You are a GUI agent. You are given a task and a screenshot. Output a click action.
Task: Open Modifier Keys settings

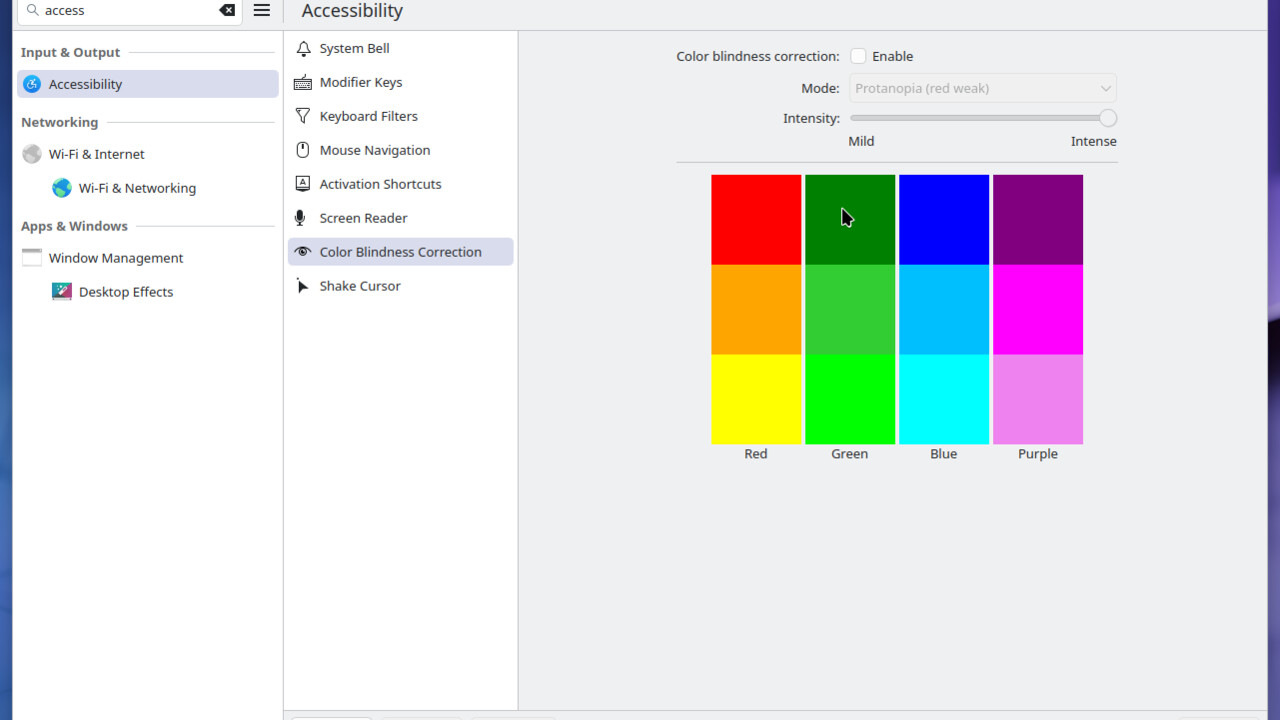pyautogui.click(x=400, y=82)
